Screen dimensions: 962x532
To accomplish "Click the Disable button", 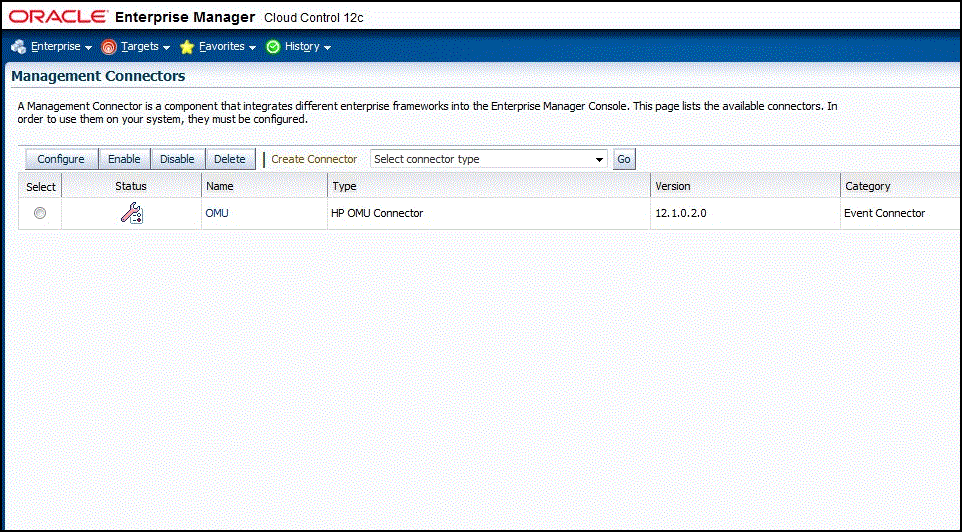I will pyautogui.click(x=177, y=159).
